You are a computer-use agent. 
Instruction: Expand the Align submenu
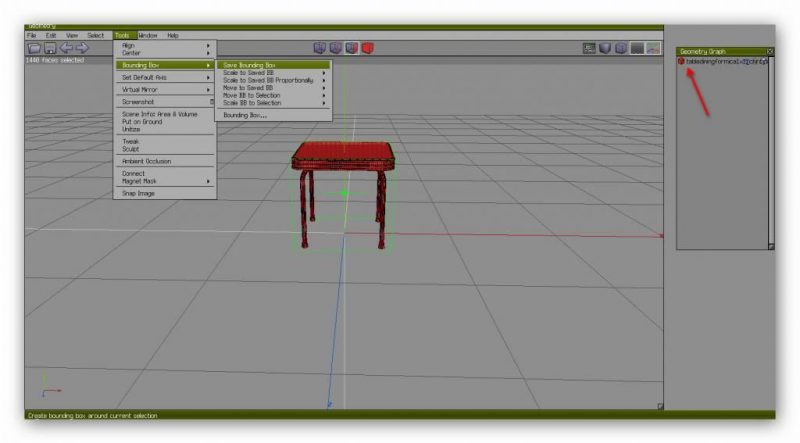point(164,44)
